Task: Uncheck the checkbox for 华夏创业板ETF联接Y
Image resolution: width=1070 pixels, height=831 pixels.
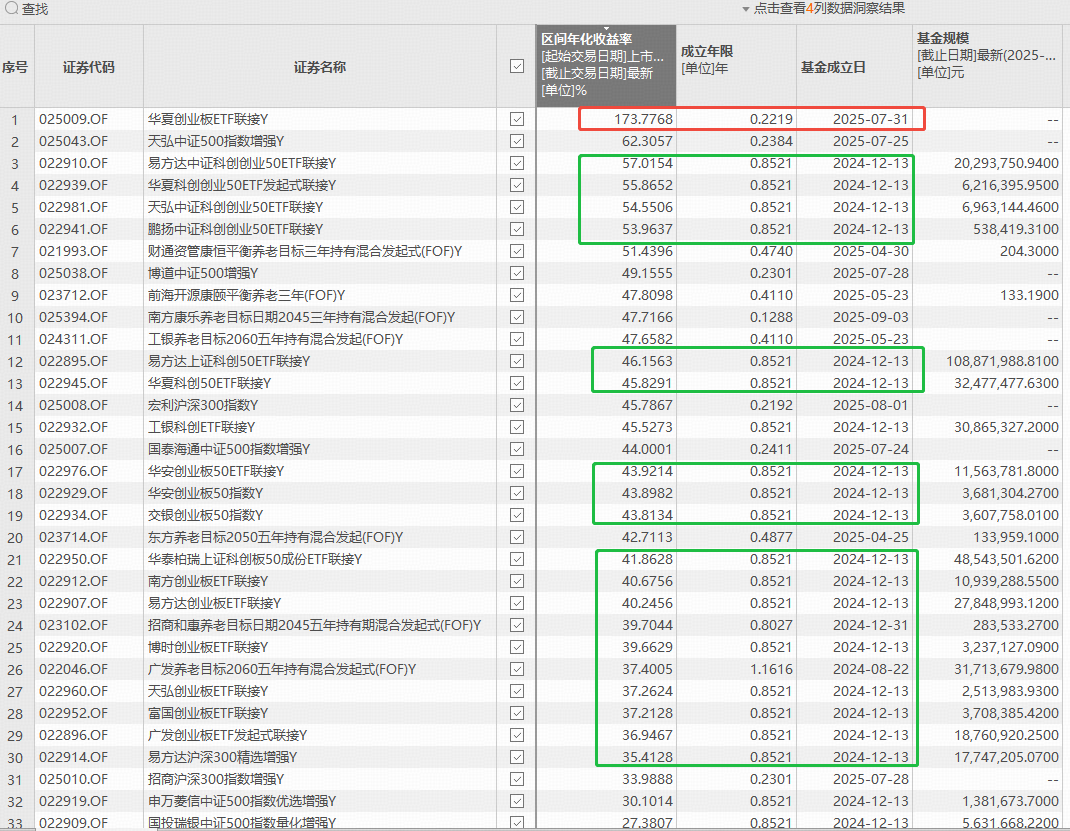Action: click(516, 119)
